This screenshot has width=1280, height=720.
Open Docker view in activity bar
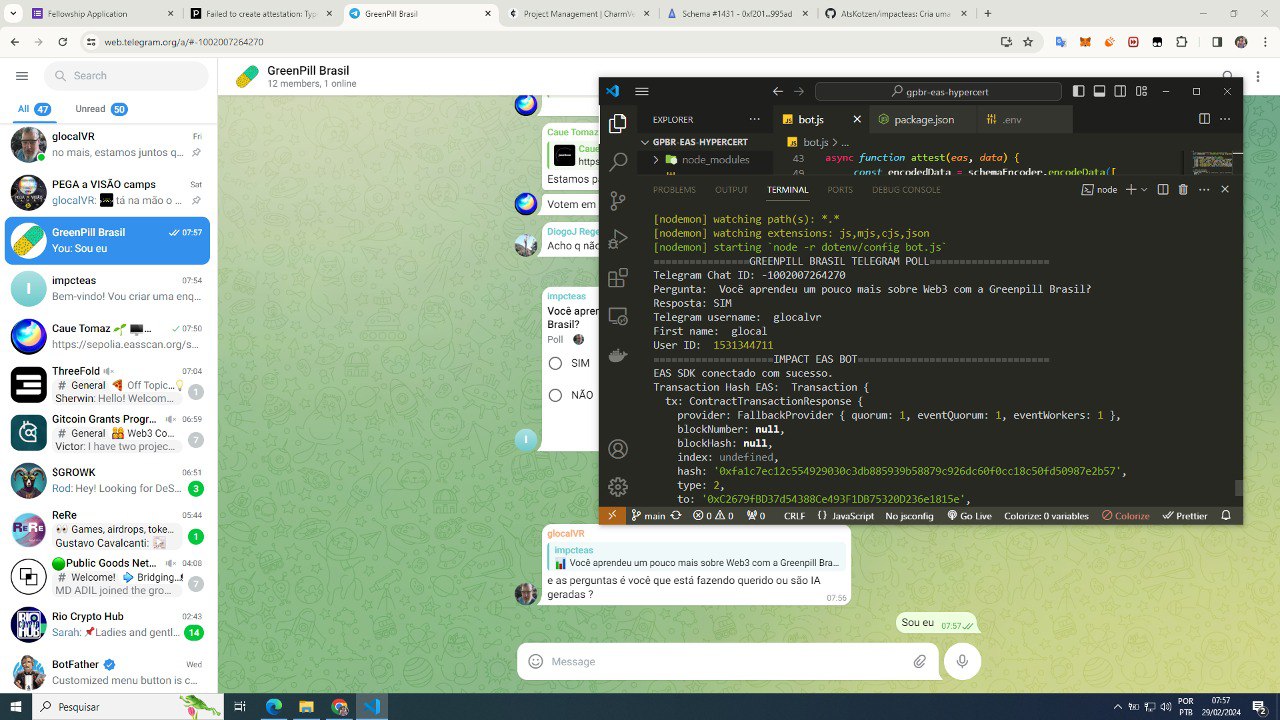tap(618, 355)
